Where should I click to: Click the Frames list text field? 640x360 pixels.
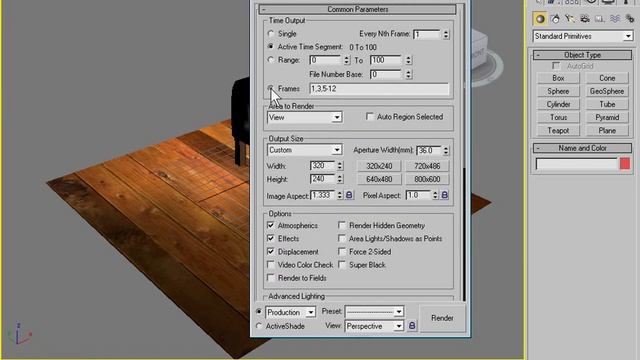tap(379, 89)
